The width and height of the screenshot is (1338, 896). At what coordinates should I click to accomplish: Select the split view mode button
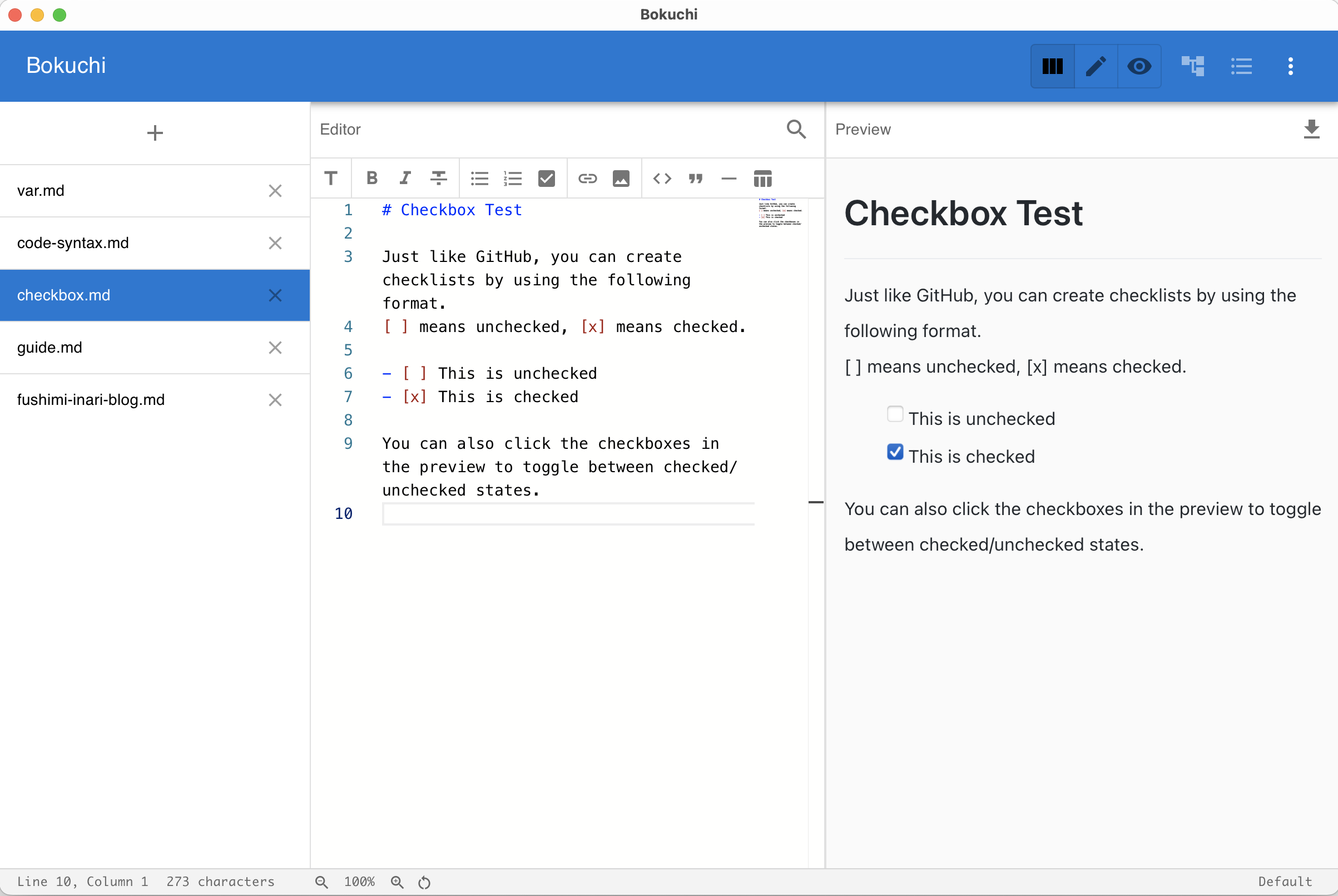(x=1052, y=66)
